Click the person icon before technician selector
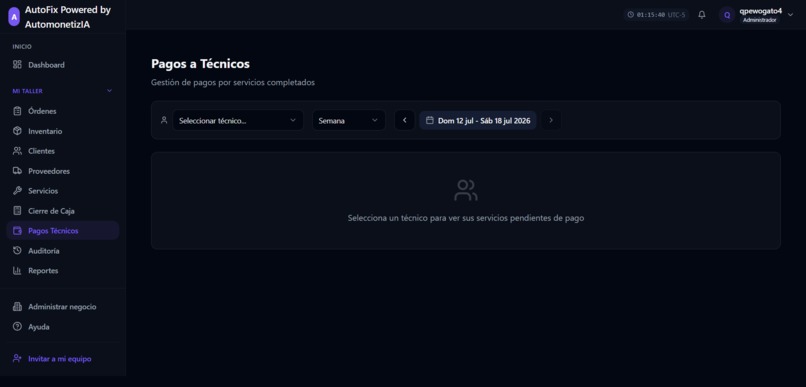This screenshot has height=387, width=806. click(164, 120)
